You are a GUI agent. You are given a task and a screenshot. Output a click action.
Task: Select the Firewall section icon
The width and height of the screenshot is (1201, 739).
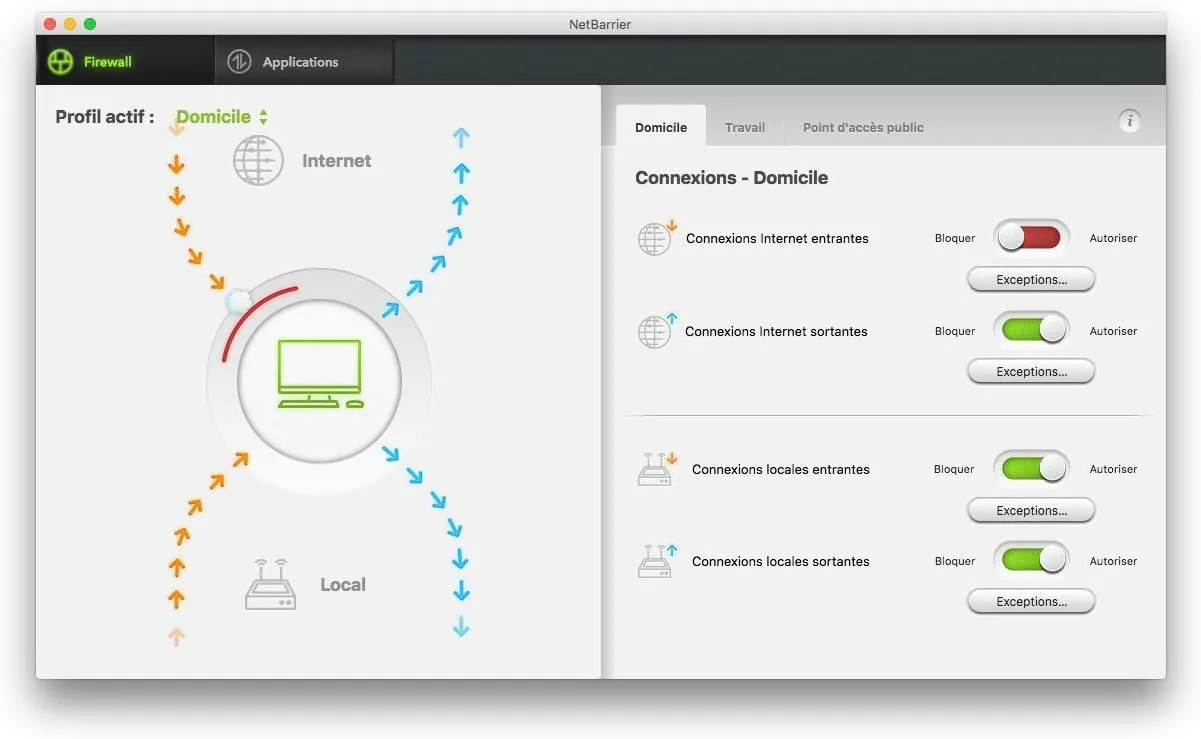60,60
